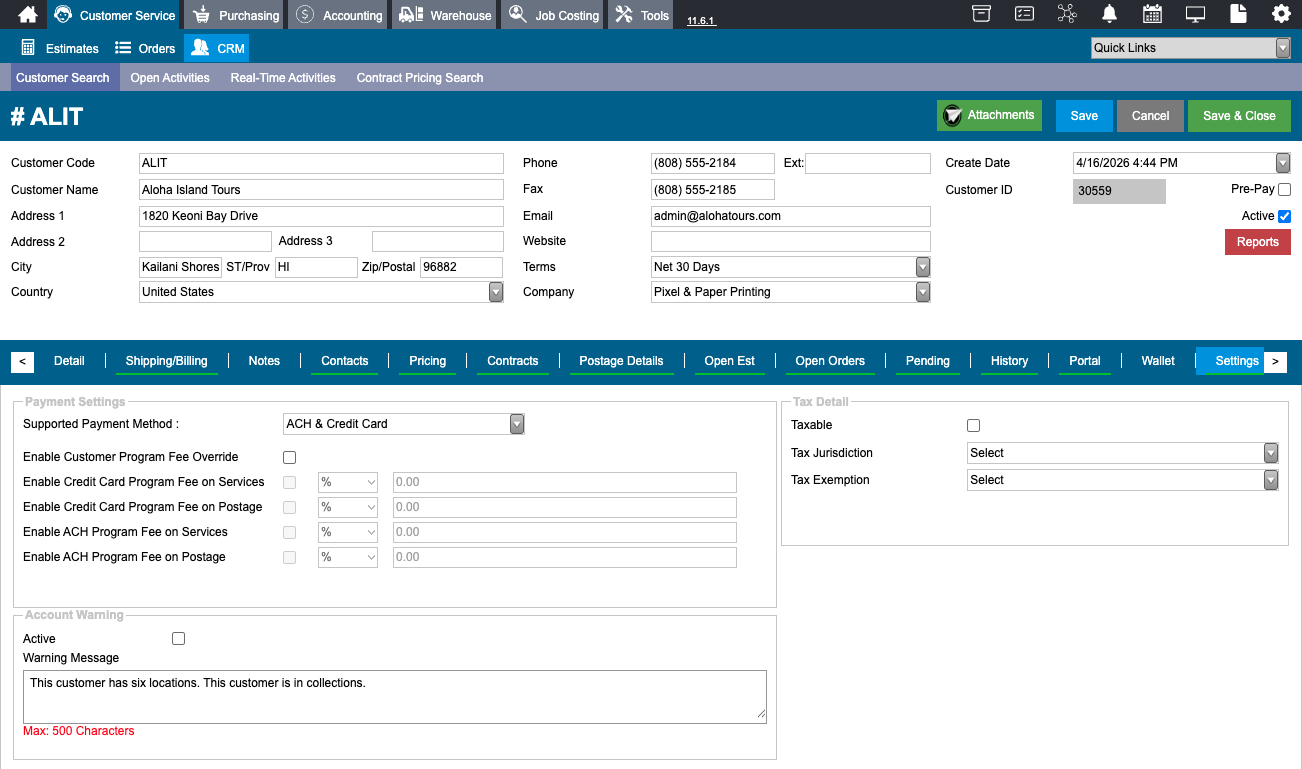This screenshot has width=1302, height=769.
Task: Click the Orders list icon
Action: 123,48
